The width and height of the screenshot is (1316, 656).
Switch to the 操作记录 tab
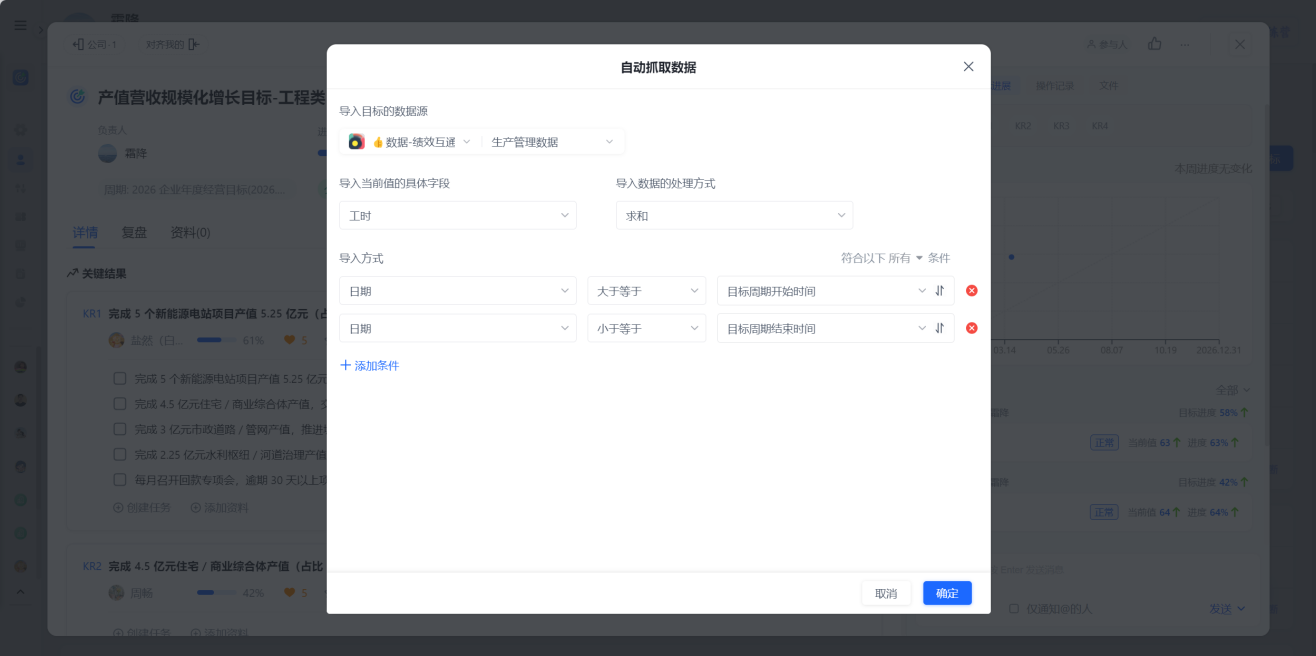tap(1054, 86)
